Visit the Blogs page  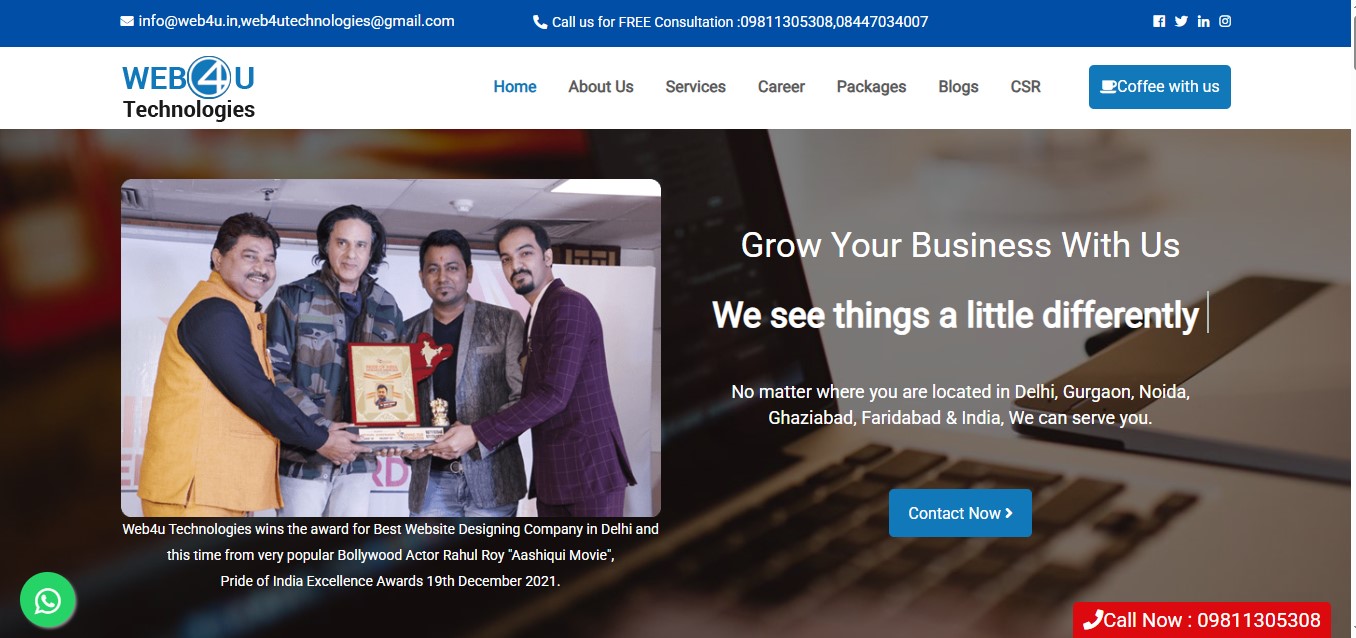[x=958, y=87]
